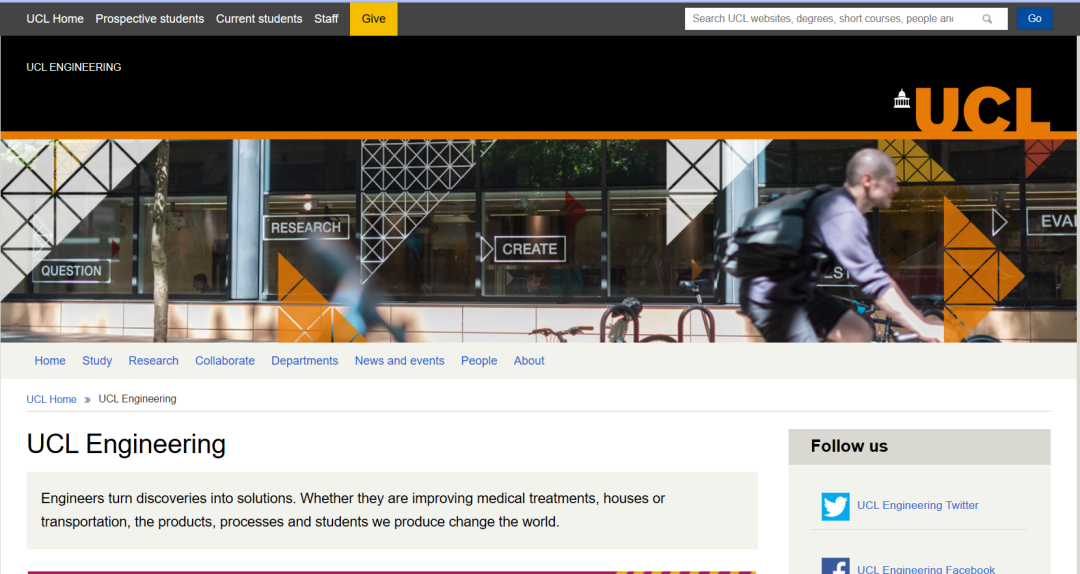Click the search magnifier icon
The width and height of the screenshot is (1080, 574).
(x=987, y=19)
